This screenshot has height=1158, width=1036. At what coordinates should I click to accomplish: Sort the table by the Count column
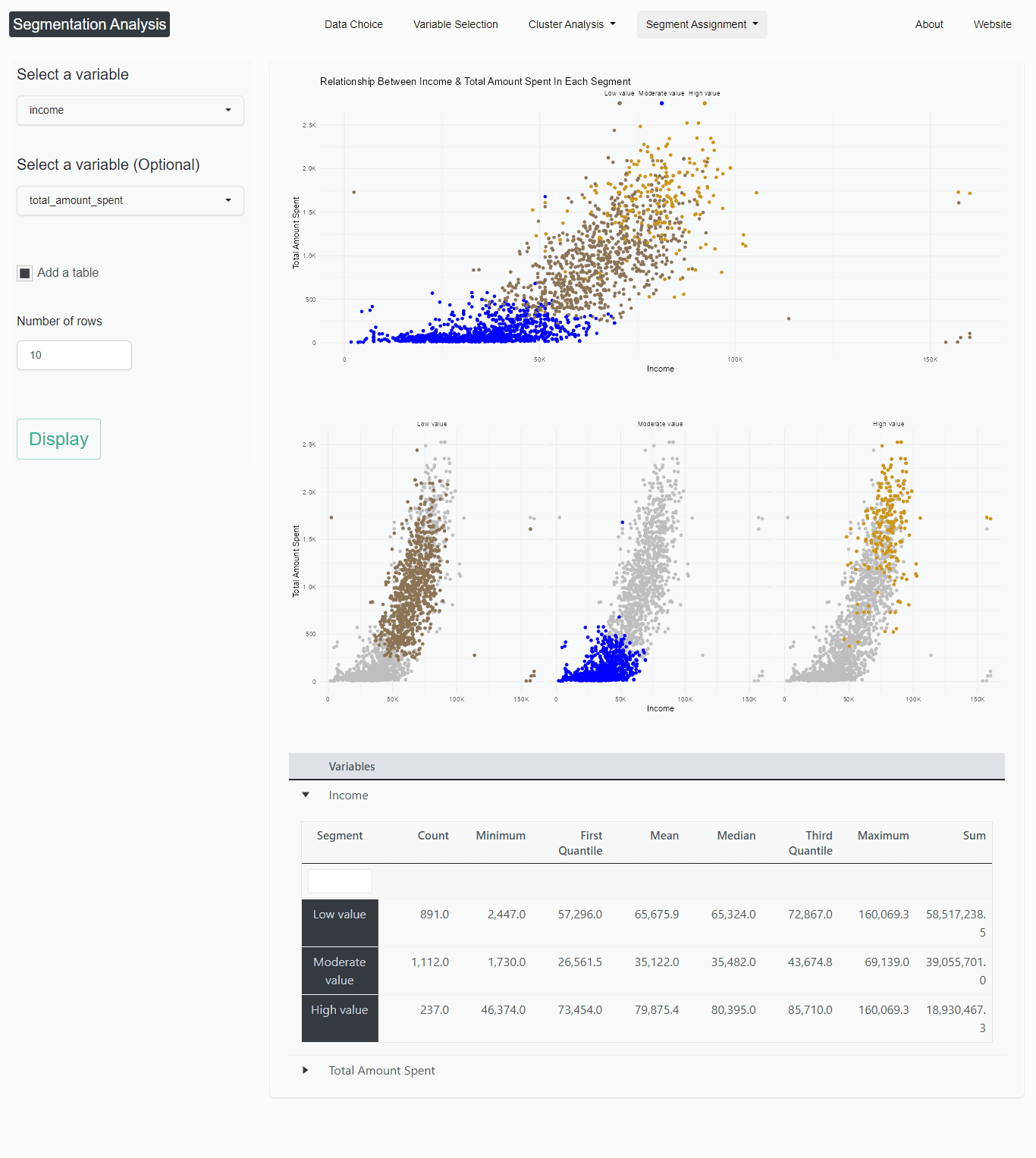click(433, 835)
